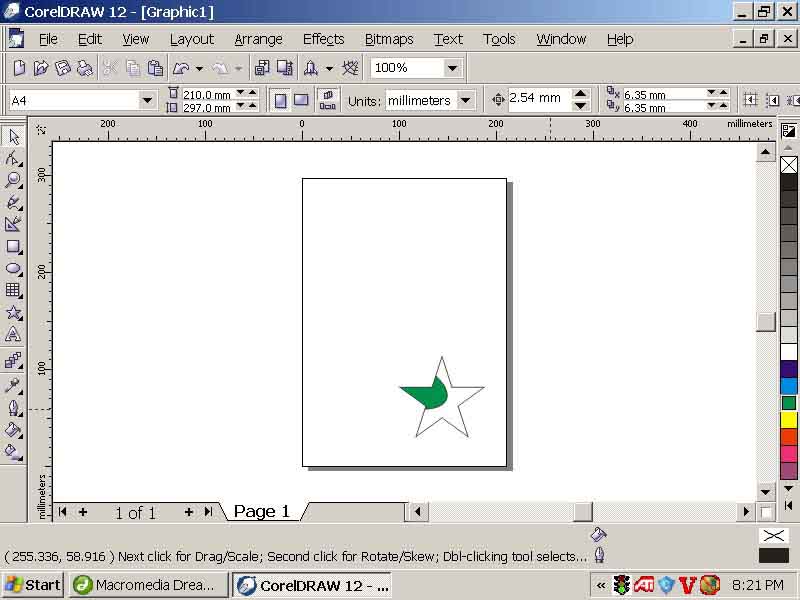Open the Arrange menu
The width and height of the screenshot is (800, 600).
tap(258, 39)
